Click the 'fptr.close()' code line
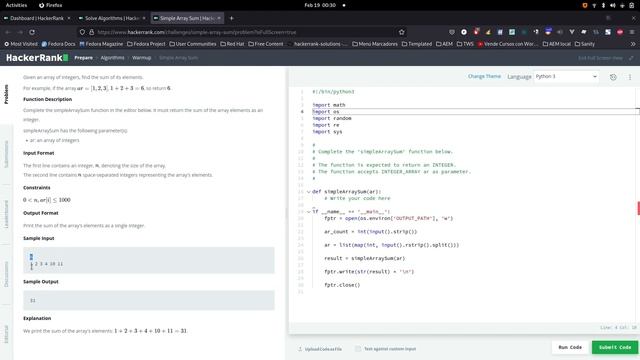The height and width of the screenshot is (360, 640). pos(342,285)
